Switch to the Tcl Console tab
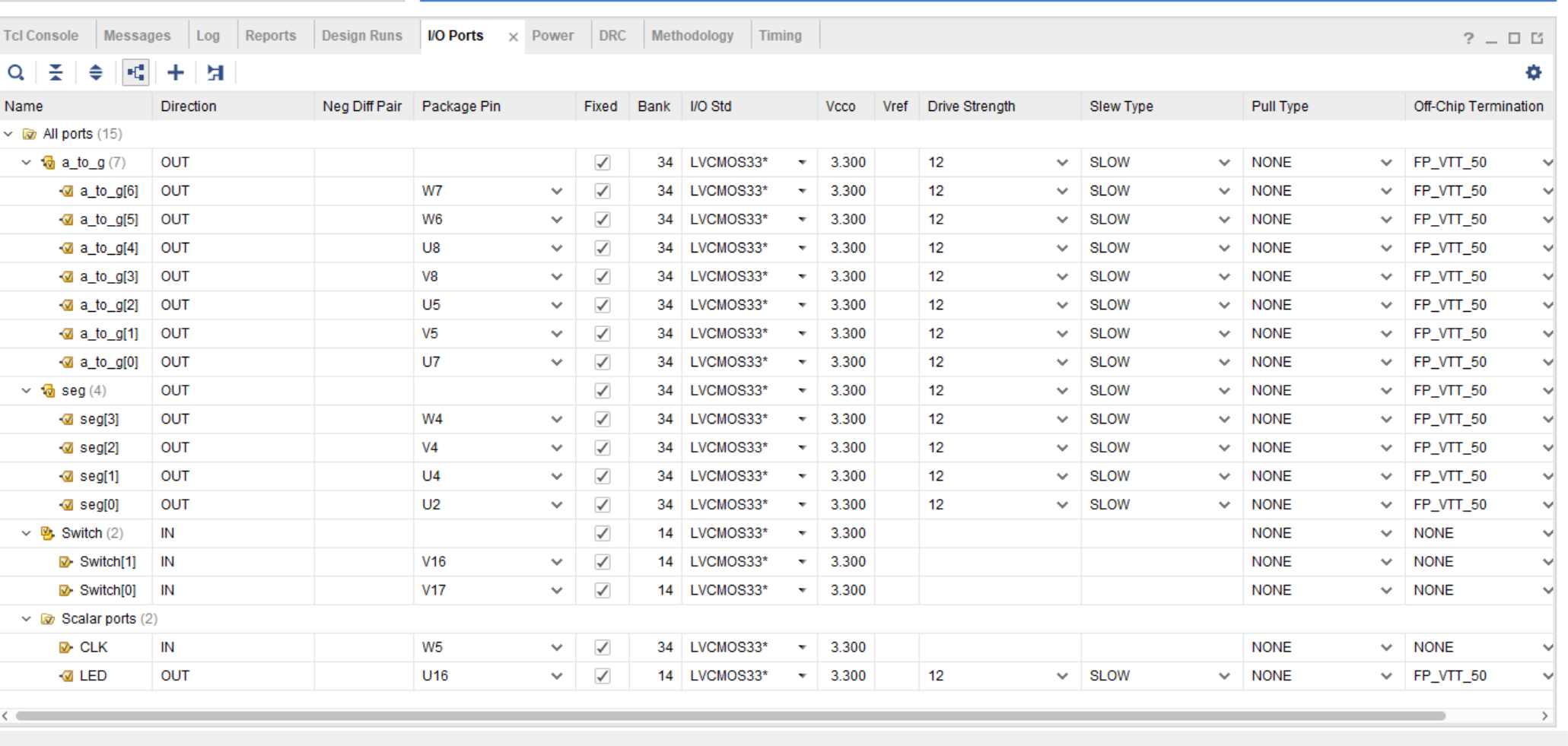This screenshot has width=1568, height=746. [41, 36]
